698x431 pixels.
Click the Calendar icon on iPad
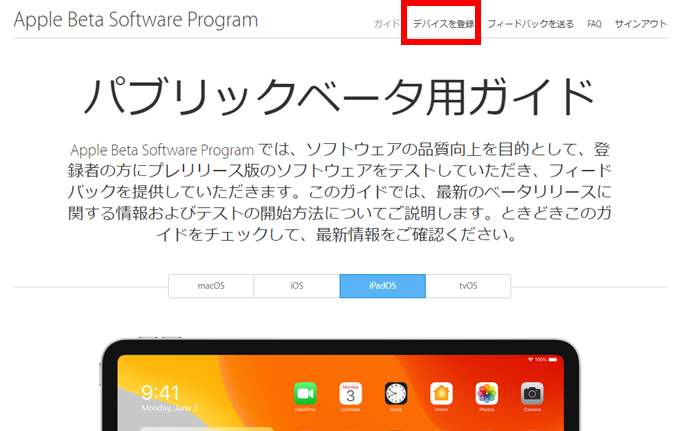click(350, 394)
